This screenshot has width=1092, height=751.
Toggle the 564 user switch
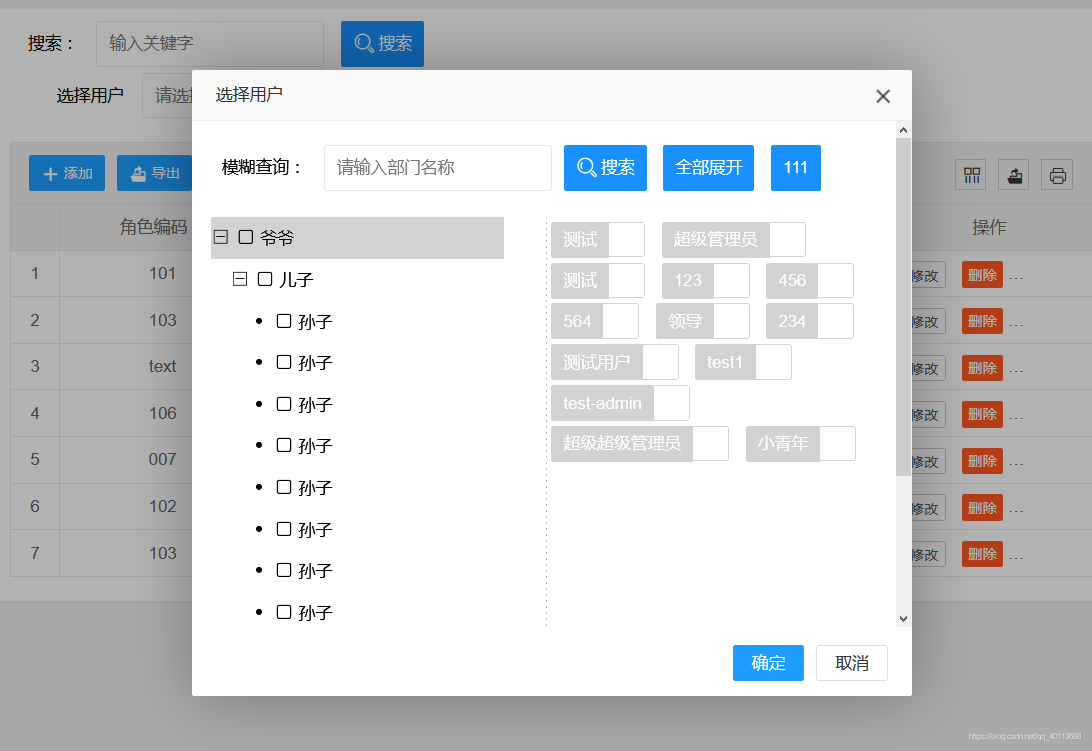pyautogui.click(x=595, y=321)
